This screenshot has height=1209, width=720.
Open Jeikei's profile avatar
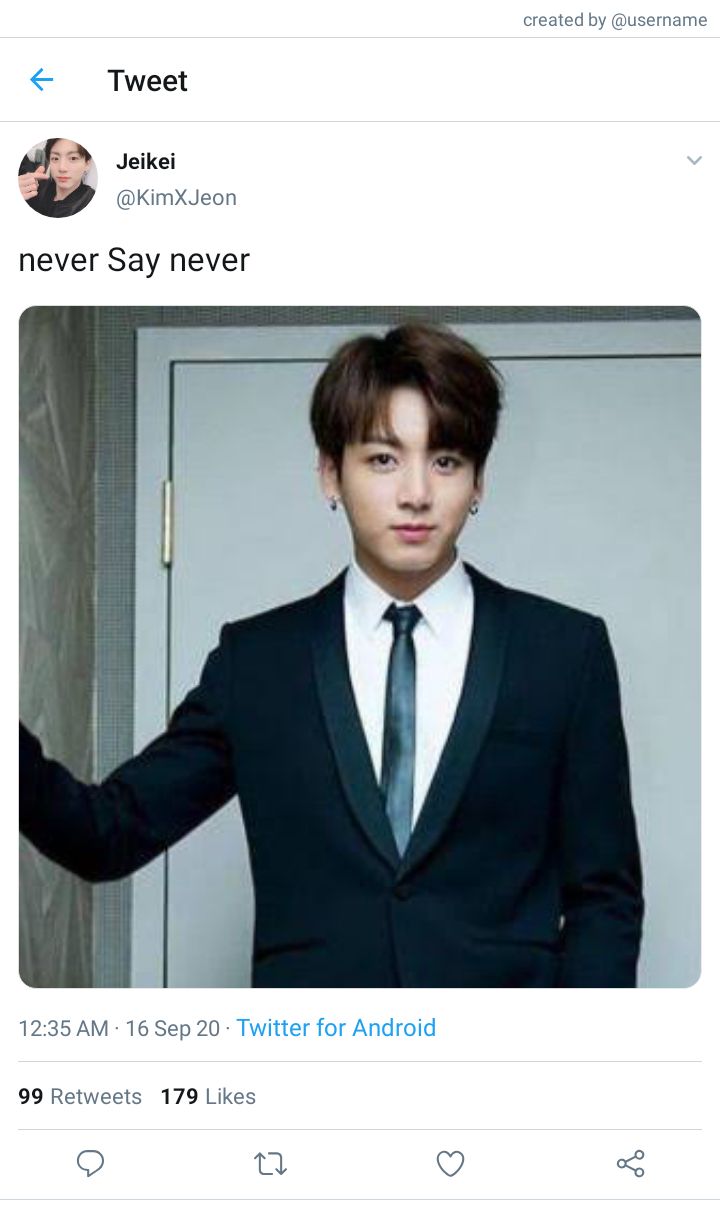(x=58, y=178)
